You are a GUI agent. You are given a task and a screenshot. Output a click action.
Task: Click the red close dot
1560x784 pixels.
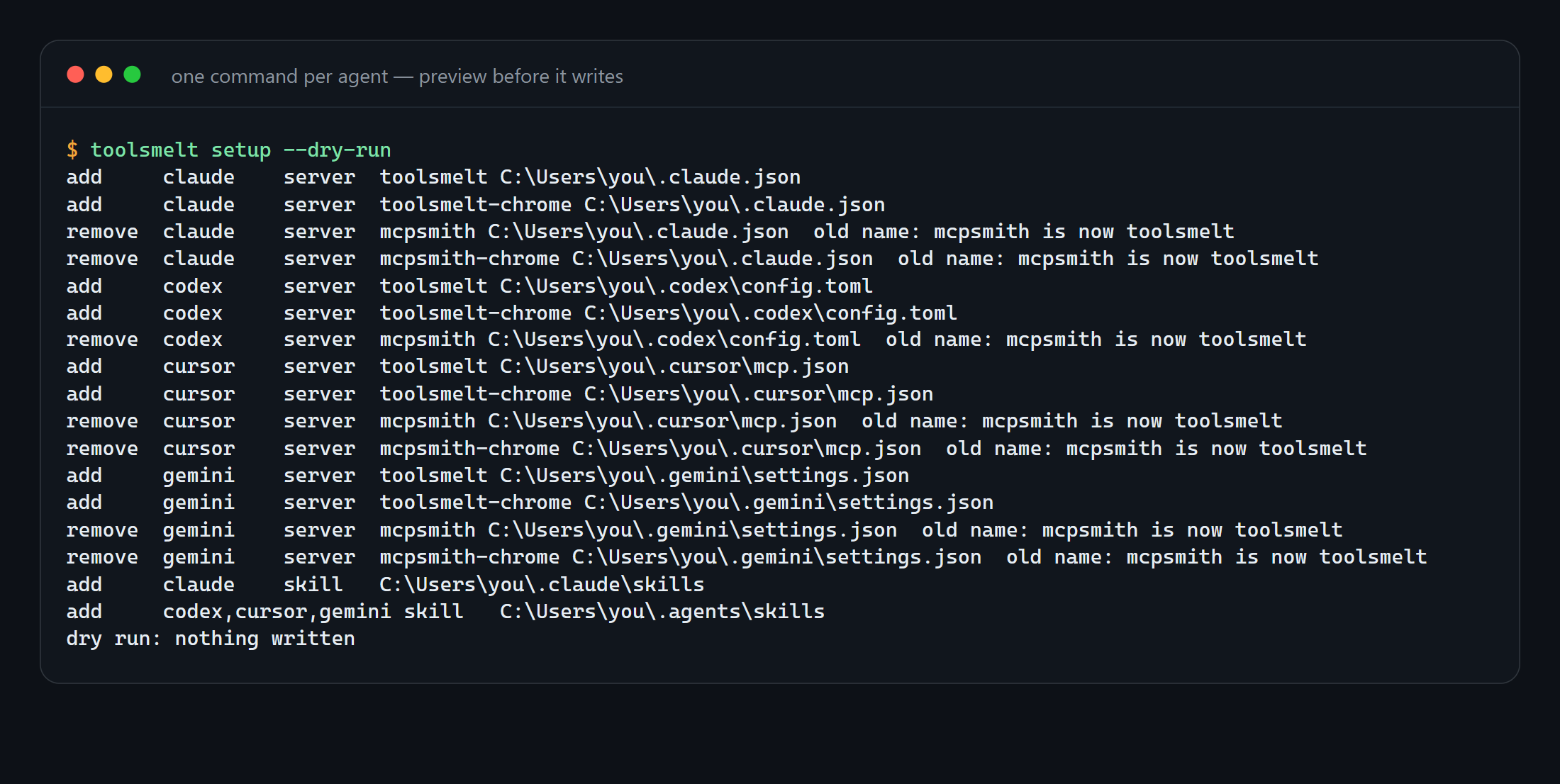[76, 74]
